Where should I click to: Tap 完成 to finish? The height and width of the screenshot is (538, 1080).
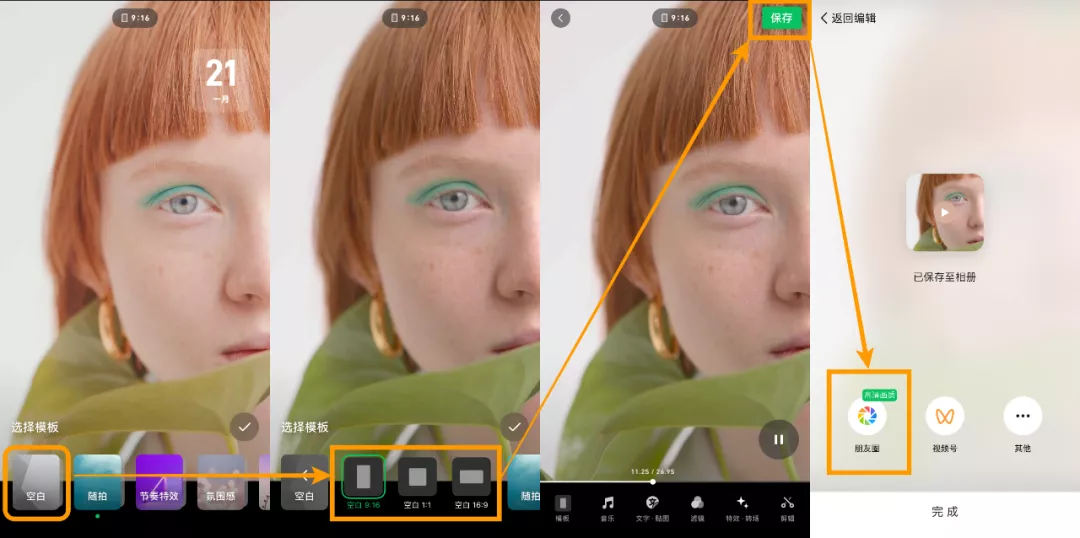point(945,512)
